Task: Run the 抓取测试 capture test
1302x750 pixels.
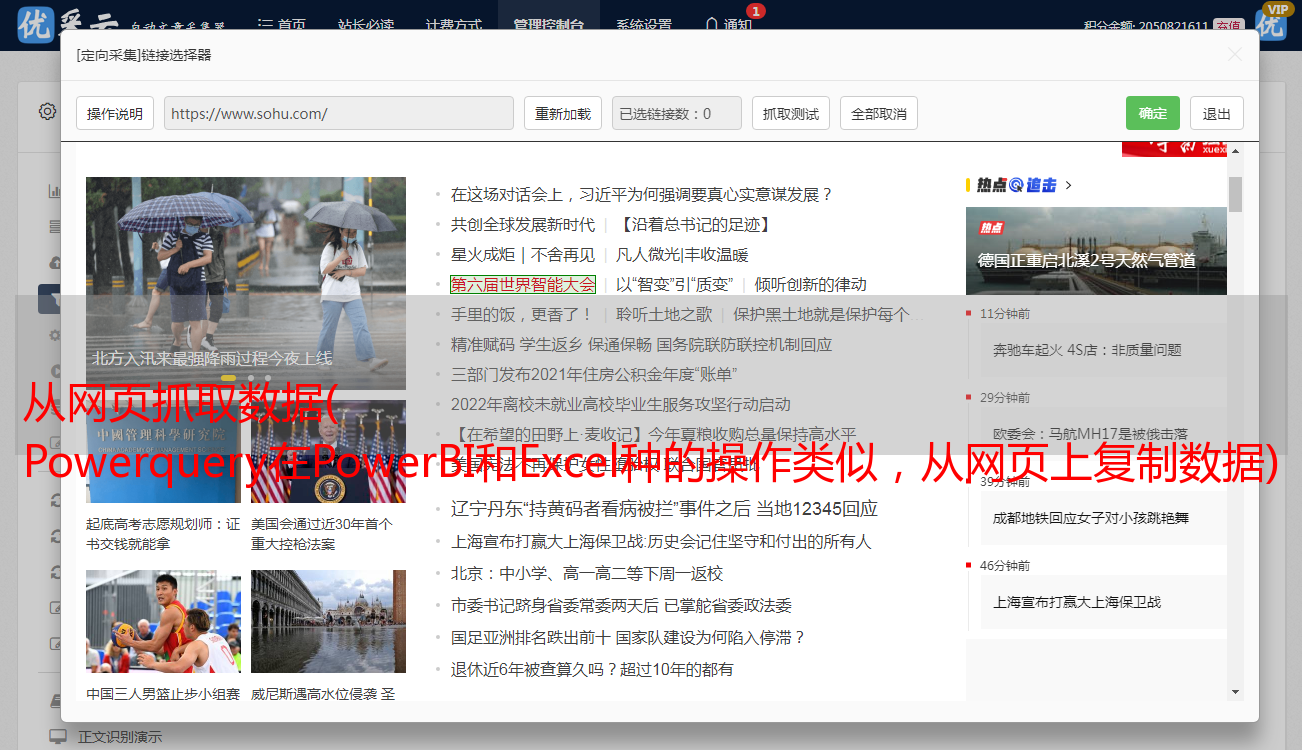Action: pyautogui.click(x=791, y=114)
